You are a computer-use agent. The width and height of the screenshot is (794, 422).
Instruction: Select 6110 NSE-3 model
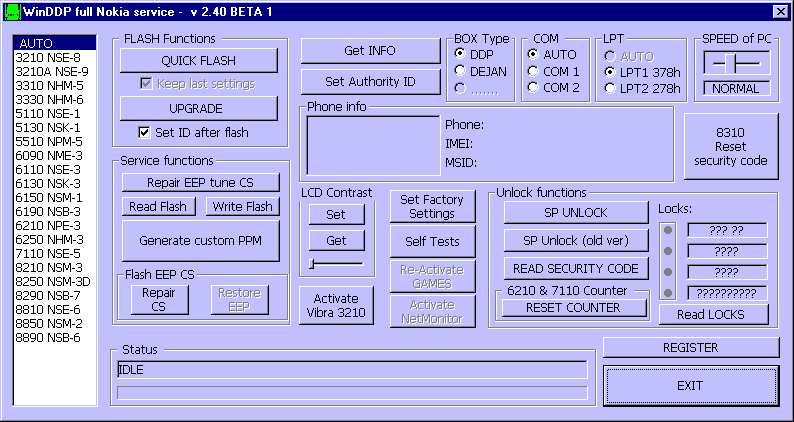[x=55, y=169]
